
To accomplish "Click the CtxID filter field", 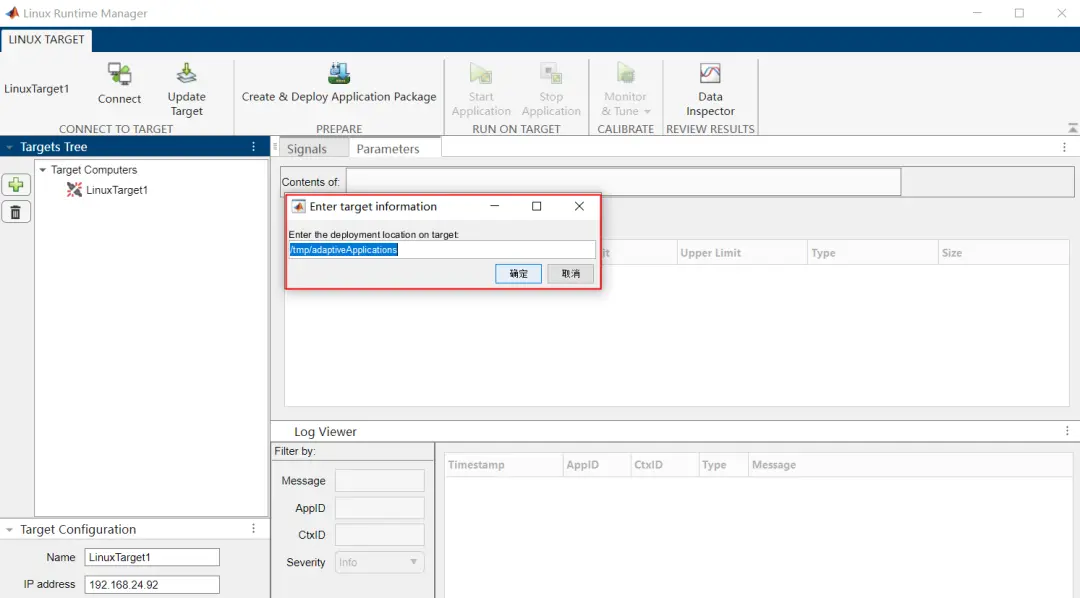I will (x=380, y=535).
